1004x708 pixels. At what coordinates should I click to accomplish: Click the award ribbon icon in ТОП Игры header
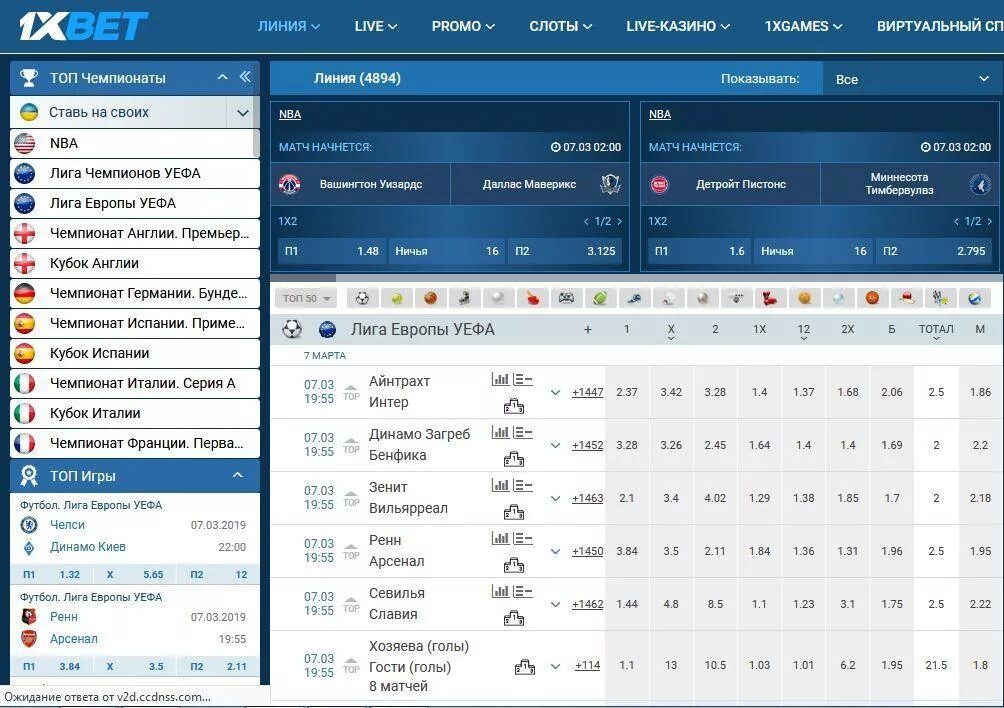click(x=29, y=476)
